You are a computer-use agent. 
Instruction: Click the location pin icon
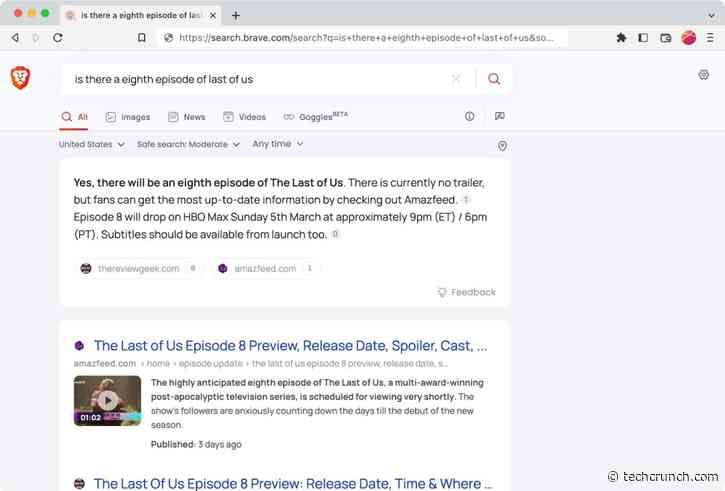(502, 146)
